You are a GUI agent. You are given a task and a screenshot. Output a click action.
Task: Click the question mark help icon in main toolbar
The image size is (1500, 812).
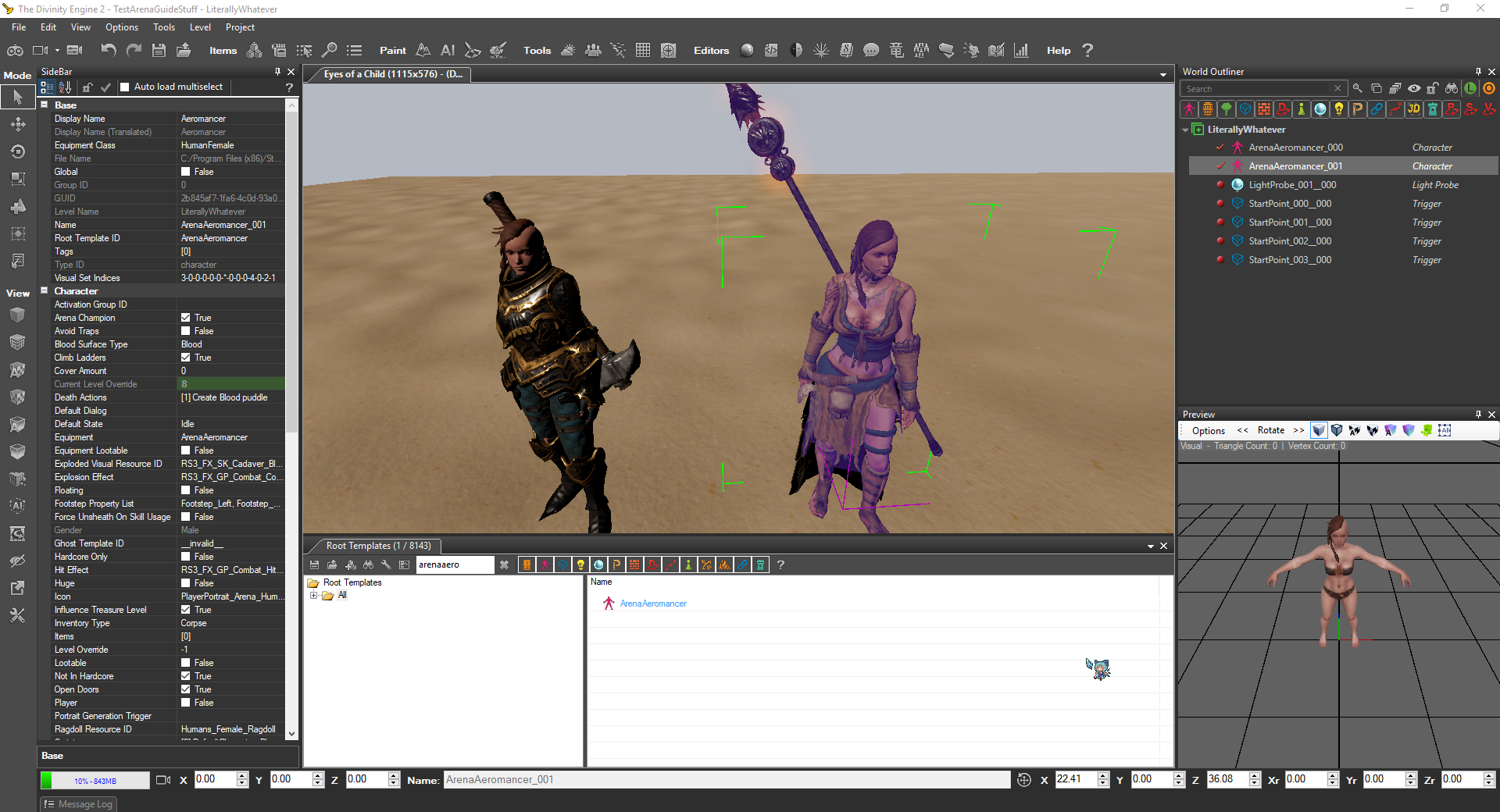(x=1087, y=50)
